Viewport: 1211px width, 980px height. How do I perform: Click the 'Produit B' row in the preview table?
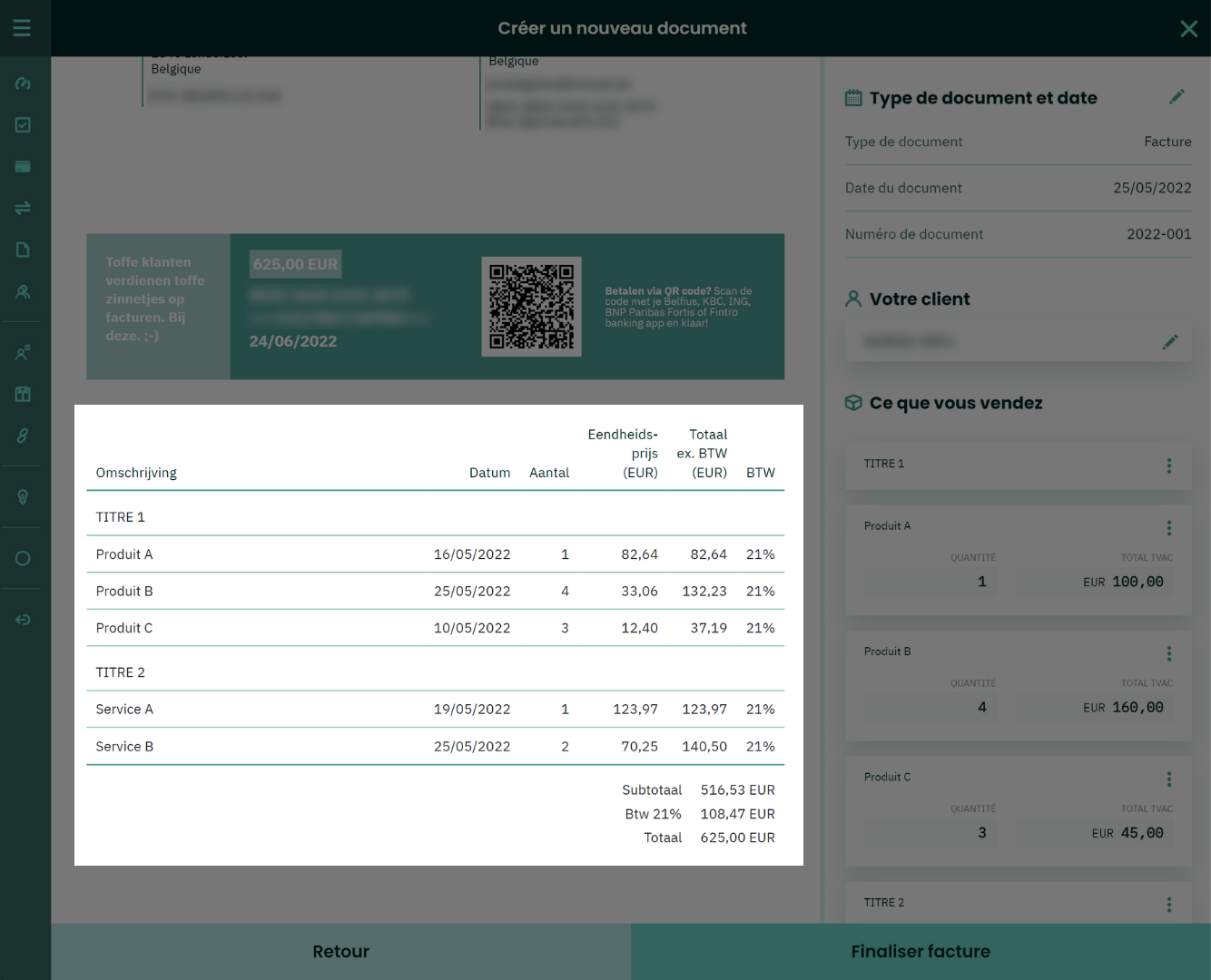[x=435, y=592]
